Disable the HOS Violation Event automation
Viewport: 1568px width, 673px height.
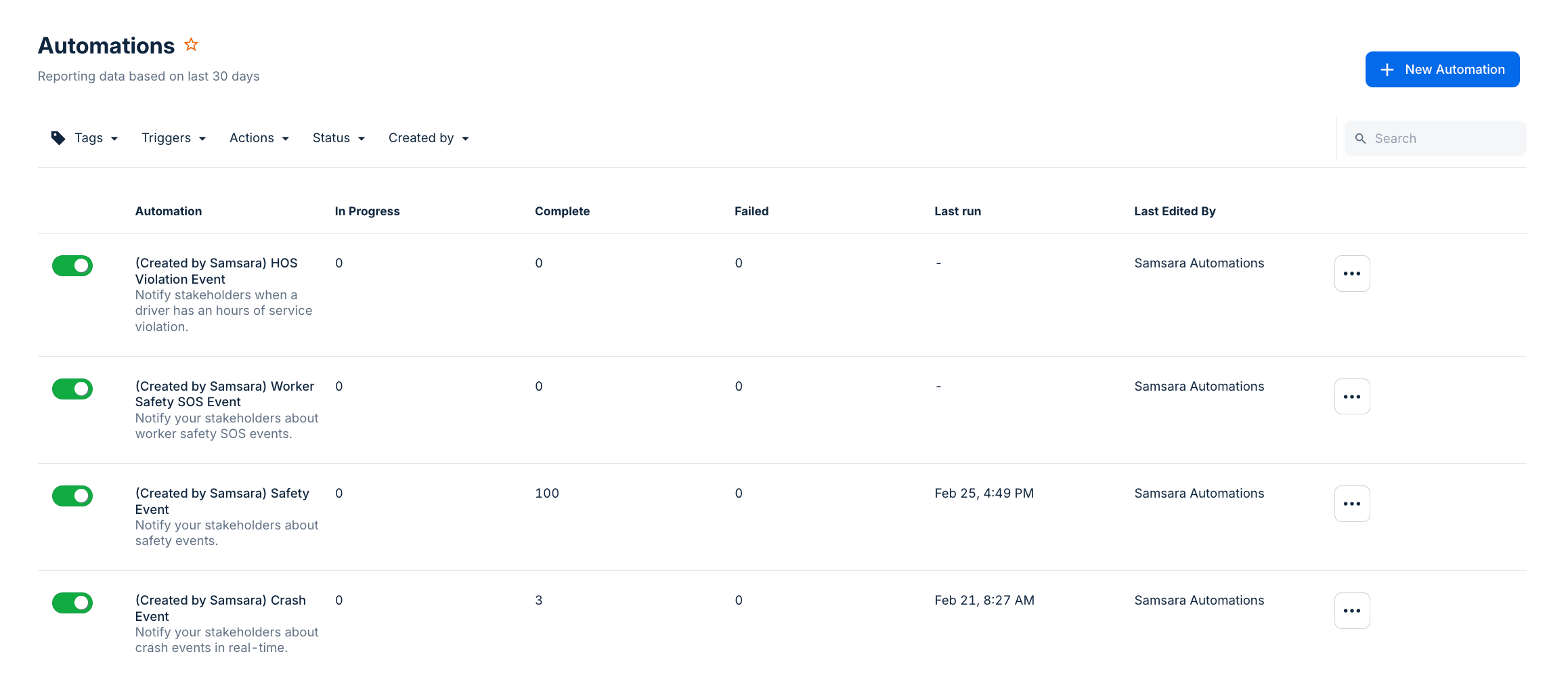[72, 265]
